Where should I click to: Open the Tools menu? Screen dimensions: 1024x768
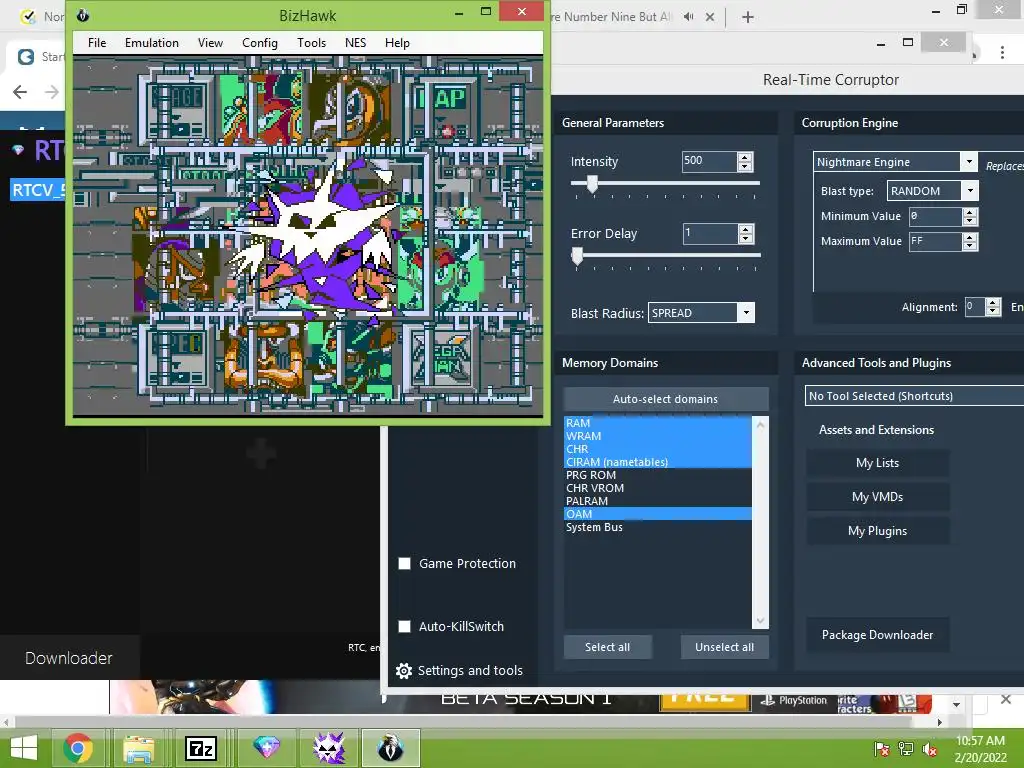(x=311, y=43)
